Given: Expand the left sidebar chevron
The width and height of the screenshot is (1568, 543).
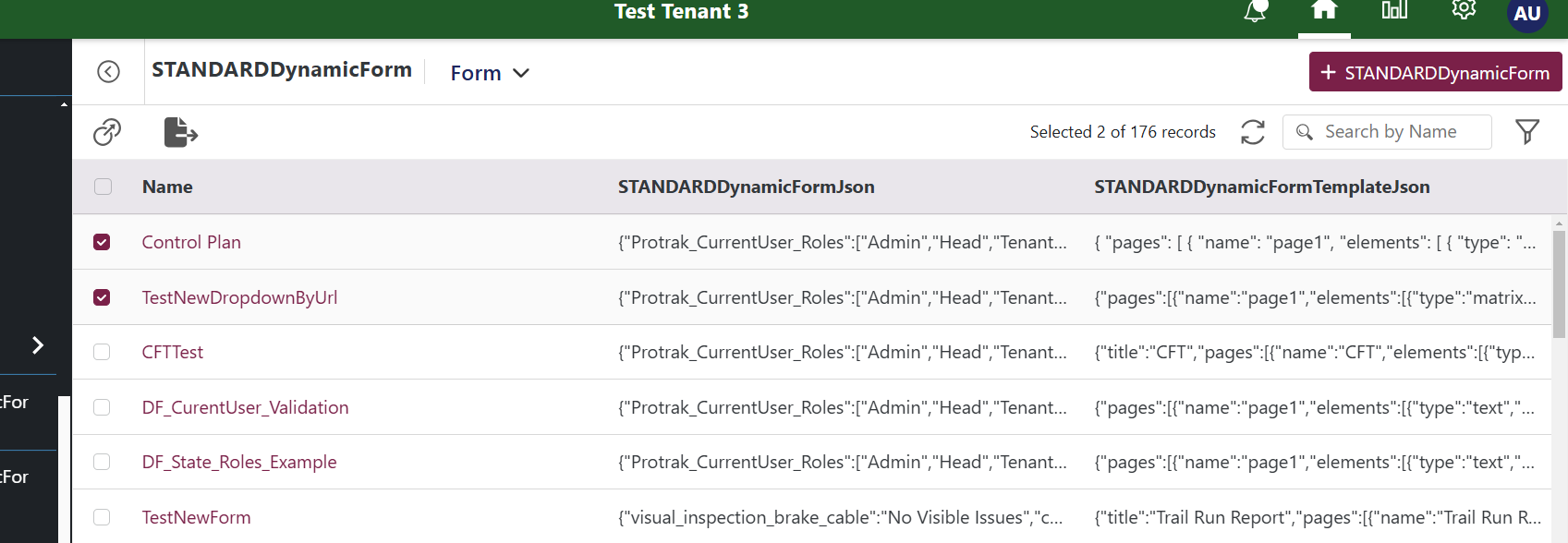Looking at the screenshot, I should (x=38, y=345).
